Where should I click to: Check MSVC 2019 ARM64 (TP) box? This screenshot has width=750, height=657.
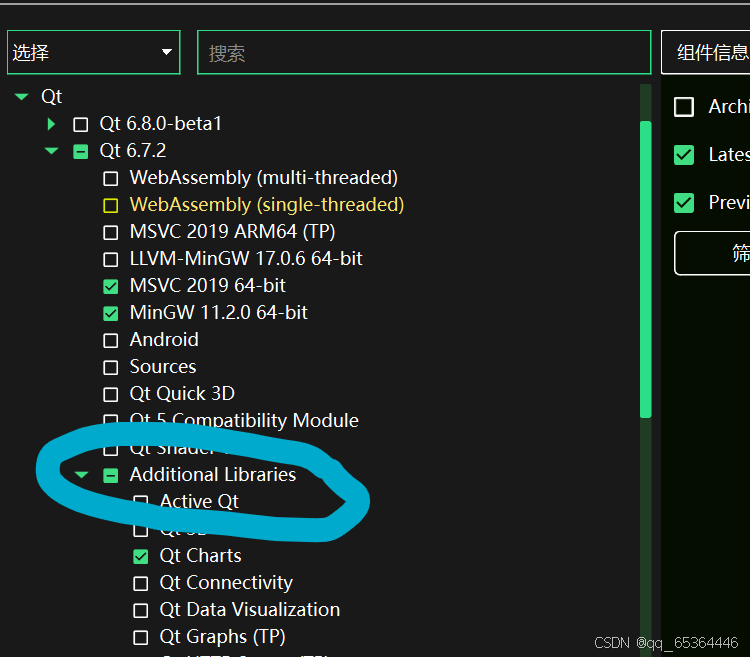110,233
